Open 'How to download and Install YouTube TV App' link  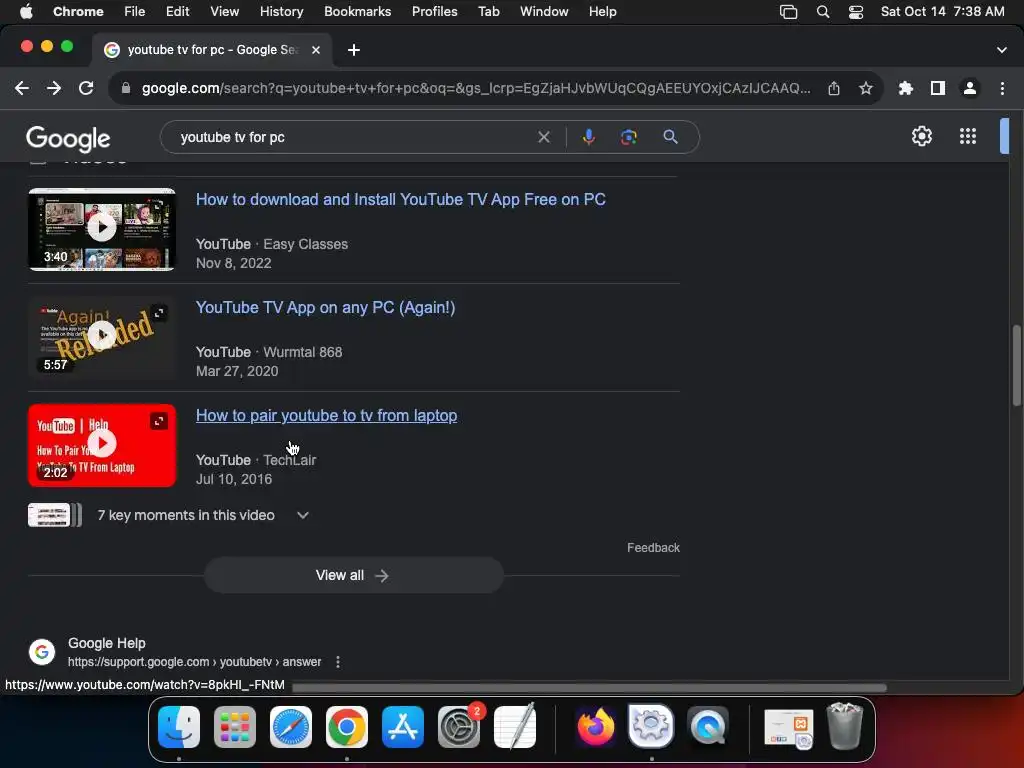point(400,200)
